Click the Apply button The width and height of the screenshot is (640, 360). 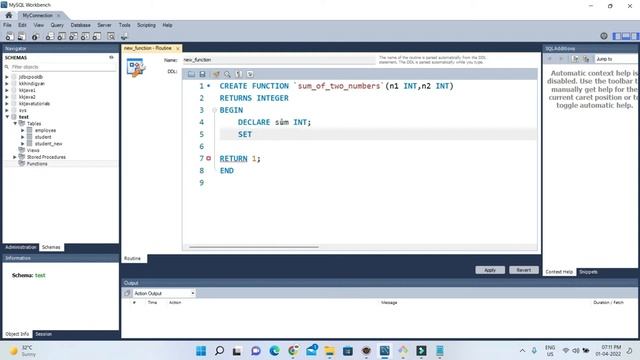click(490, 270)
